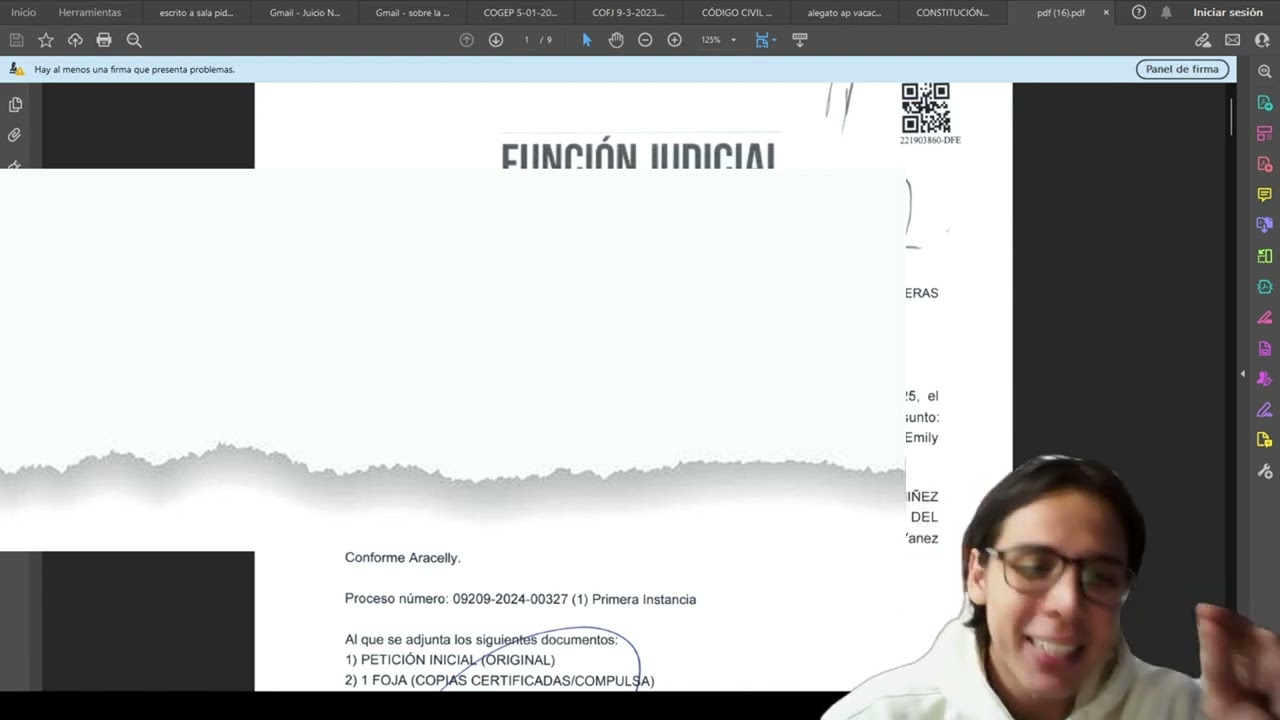Click '1) PETICIÓN INICIAL (ORIGINAL)' line

point(450,660)
